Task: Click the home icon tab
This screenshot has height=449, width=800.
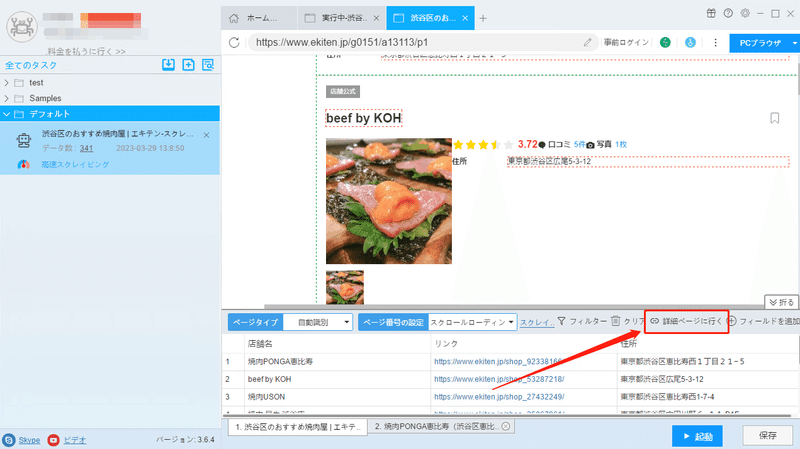Action: pyautogui.click(x=234, y=18)
